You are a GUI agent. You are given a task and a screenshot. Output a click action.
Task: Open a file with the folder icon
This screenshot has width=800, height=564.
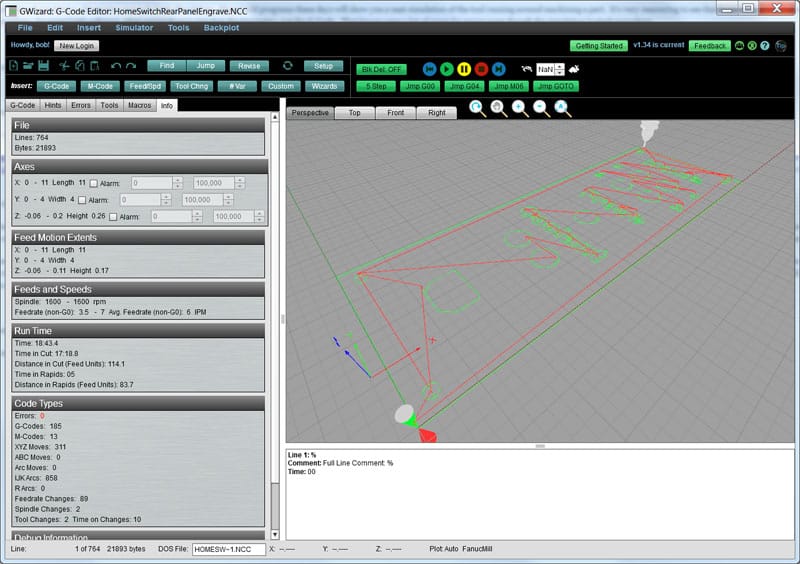(x=28, y=65)
